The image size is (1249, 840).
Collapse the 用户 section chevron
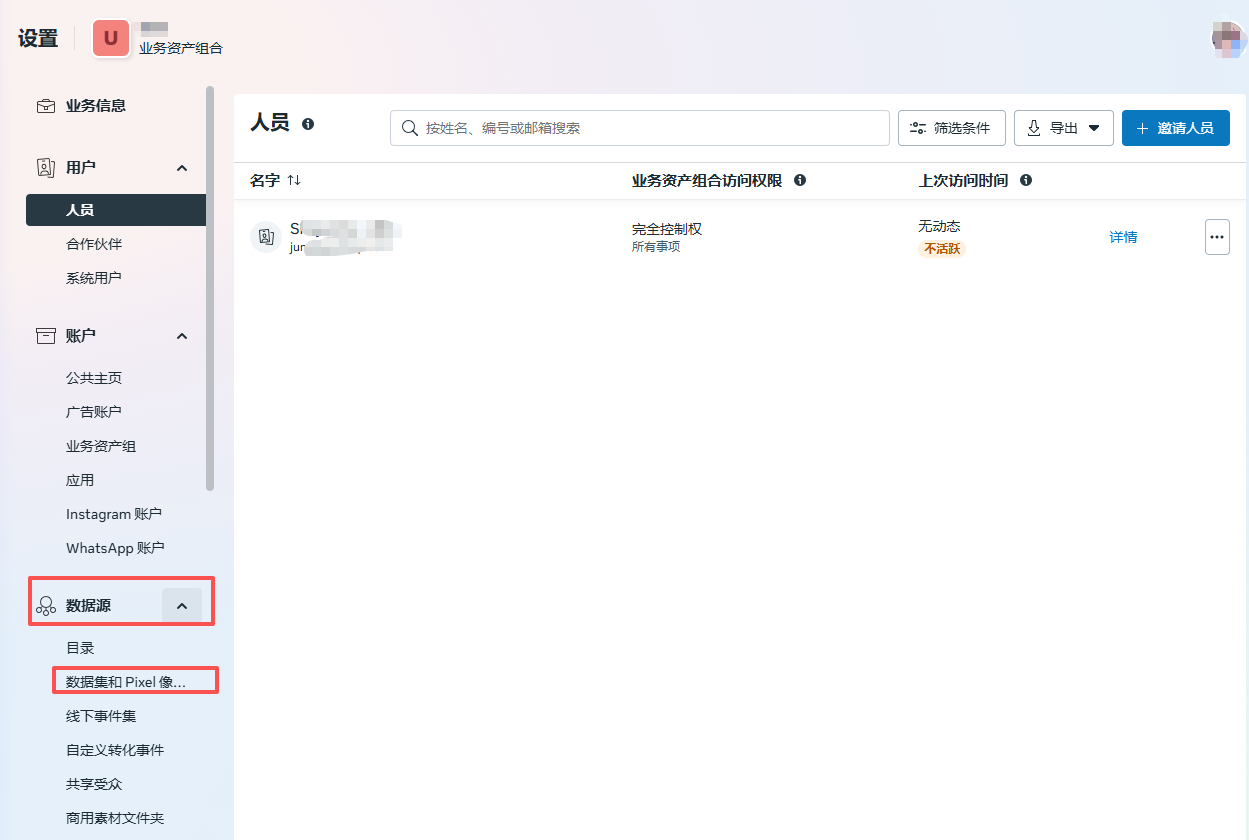(182, 168)
